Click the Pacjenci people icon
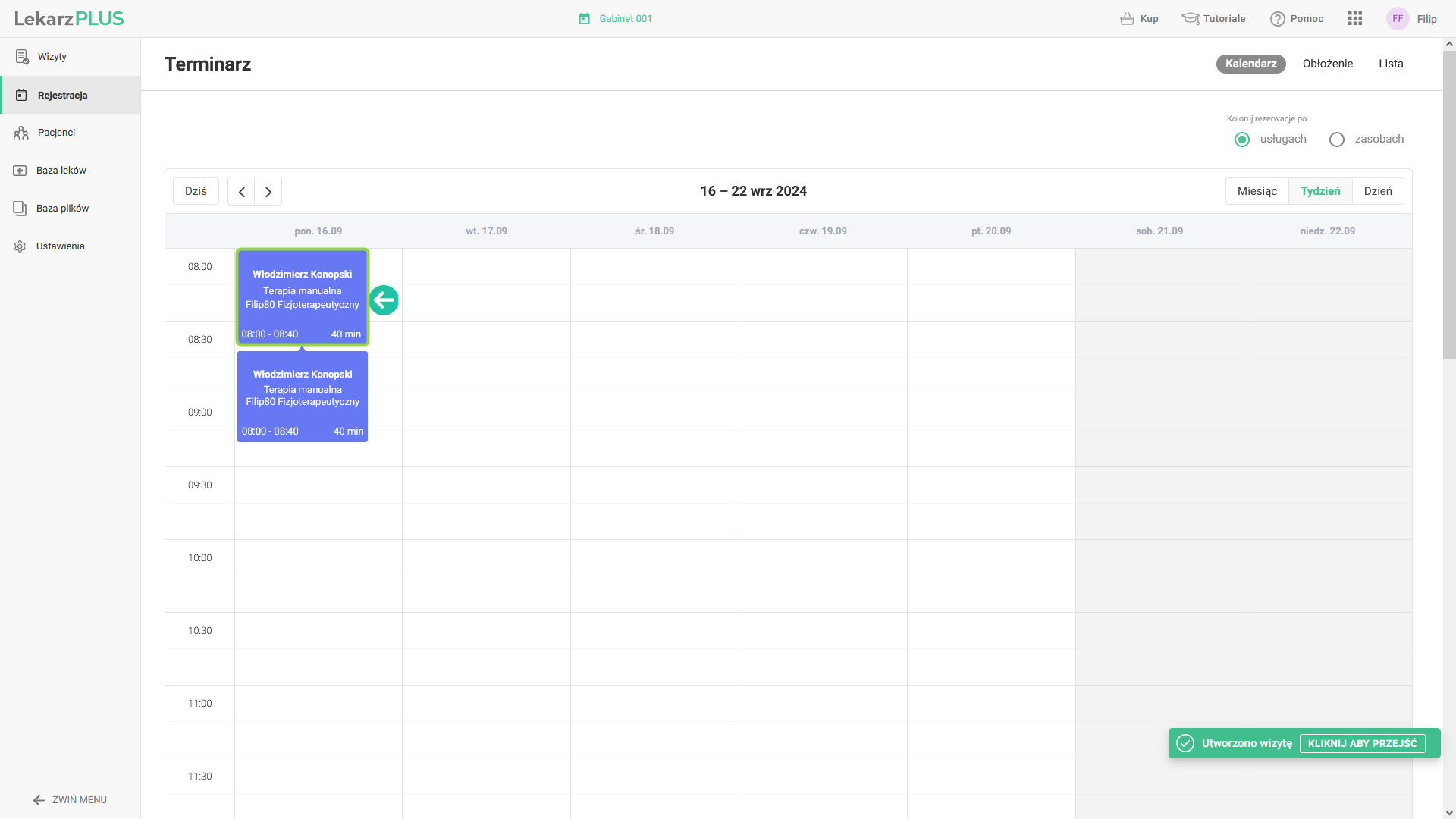1456x819 pixels. tap(21, 133)
